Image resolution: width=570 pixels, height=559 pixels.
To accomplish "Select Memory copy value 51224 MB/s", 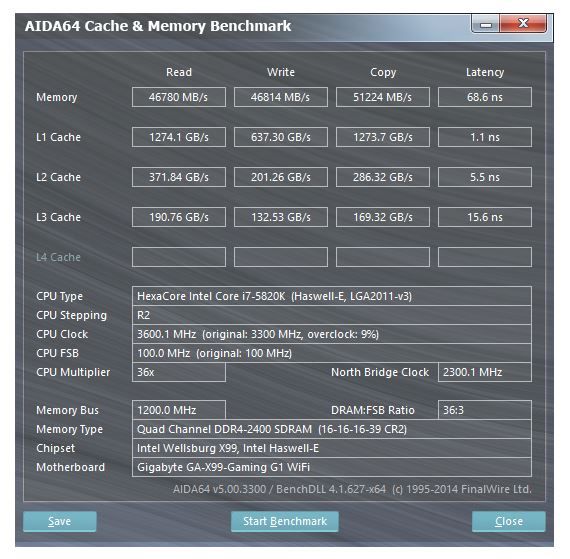I will (383, 97).
